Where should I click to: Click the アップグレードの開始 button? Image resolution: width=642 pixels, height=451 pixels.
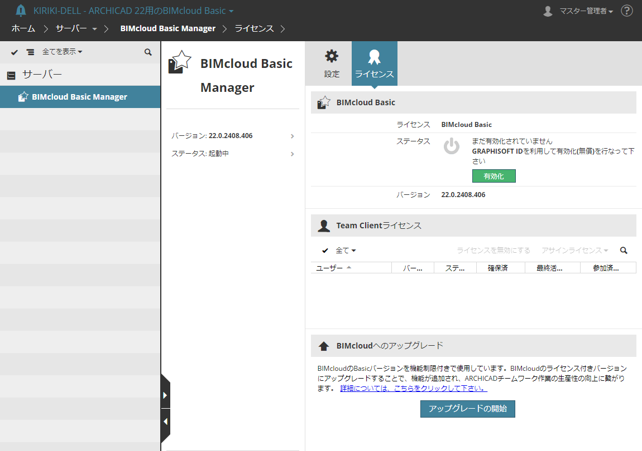pos(468,408)
